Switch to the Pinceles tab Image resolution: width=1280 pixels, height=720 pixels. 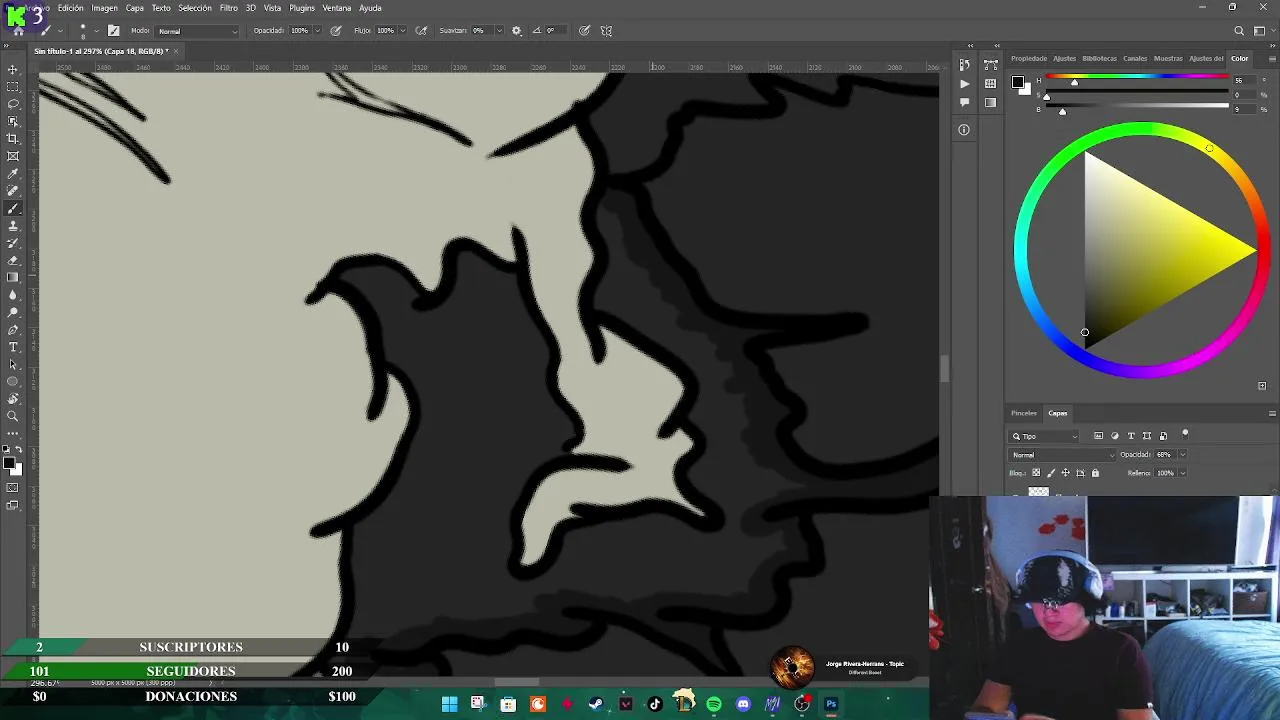(x=1024, y=413)
